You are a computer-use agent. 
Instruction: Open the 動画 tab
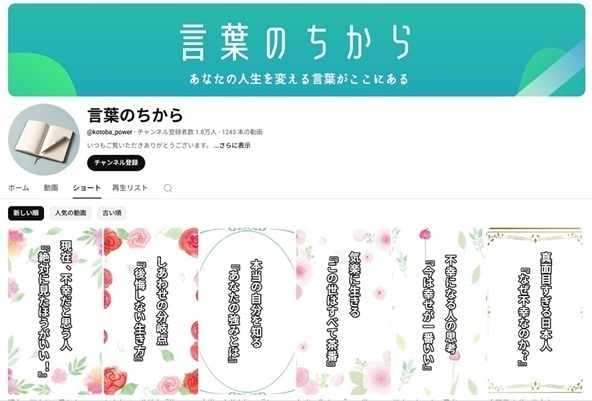pyautogui.click(x=51, y=188)
